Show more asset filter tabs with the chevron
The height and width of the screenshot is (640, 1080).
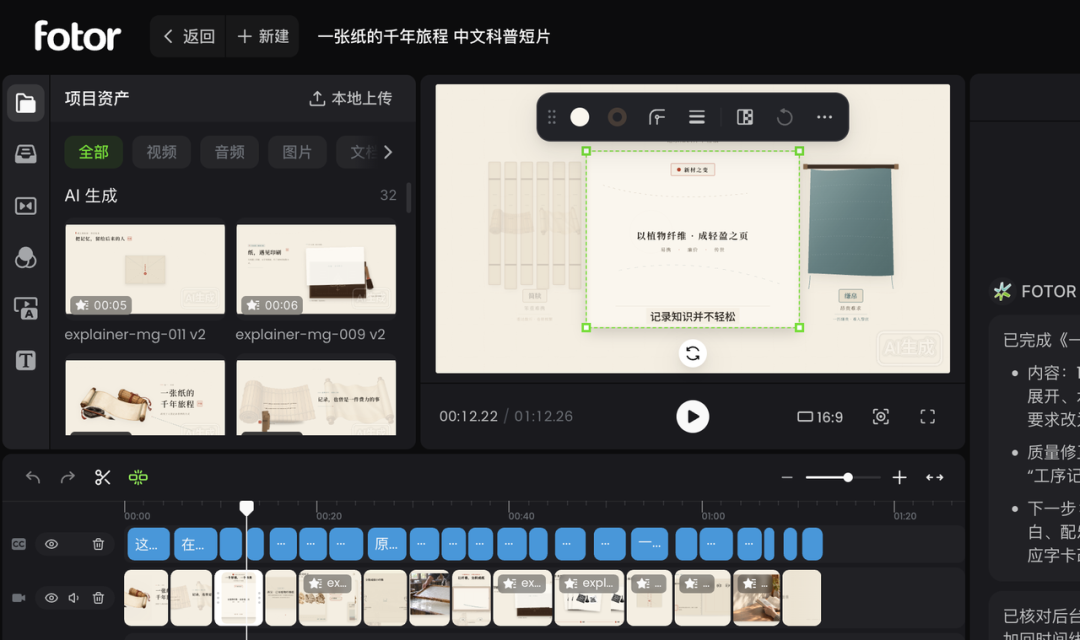tap(388, 152)
